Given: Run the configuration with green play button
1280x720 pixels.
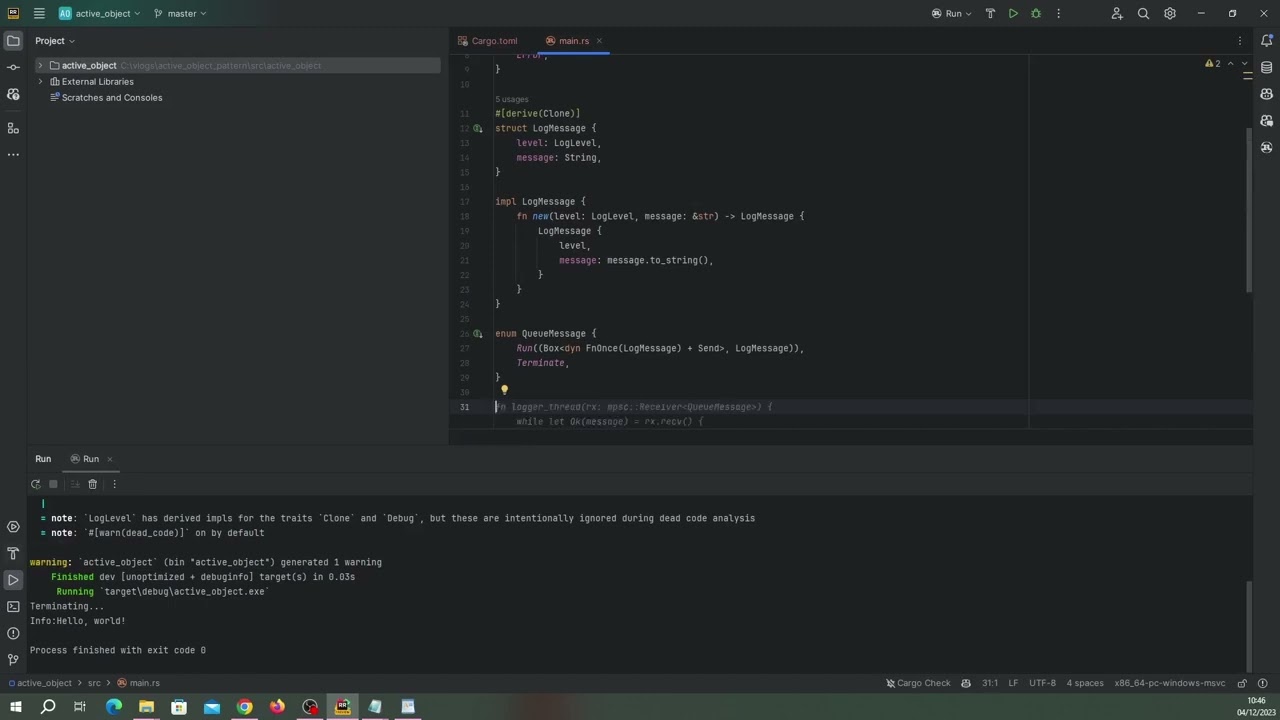Looking at the screenshot, I should [1013, 13].
